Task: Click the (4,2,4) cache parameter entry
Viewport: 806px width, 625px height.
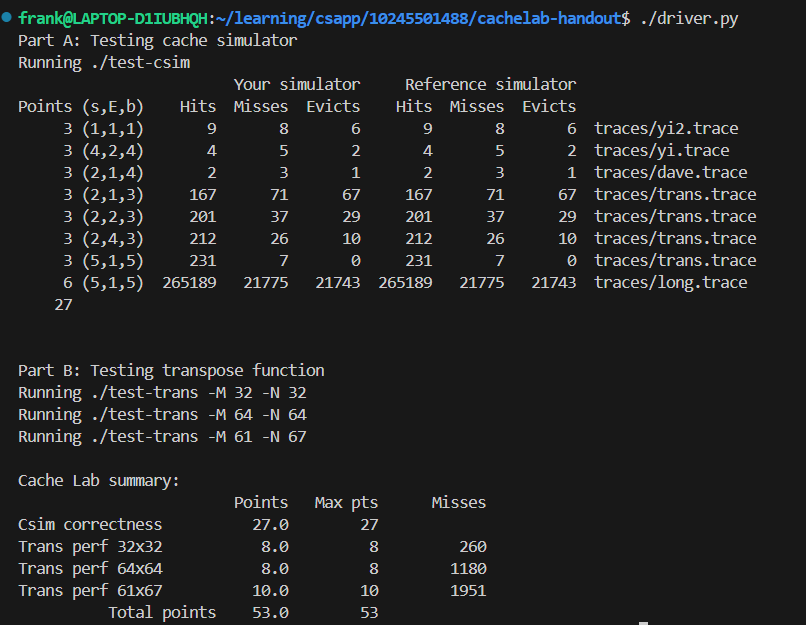Action: coord(113,151)
